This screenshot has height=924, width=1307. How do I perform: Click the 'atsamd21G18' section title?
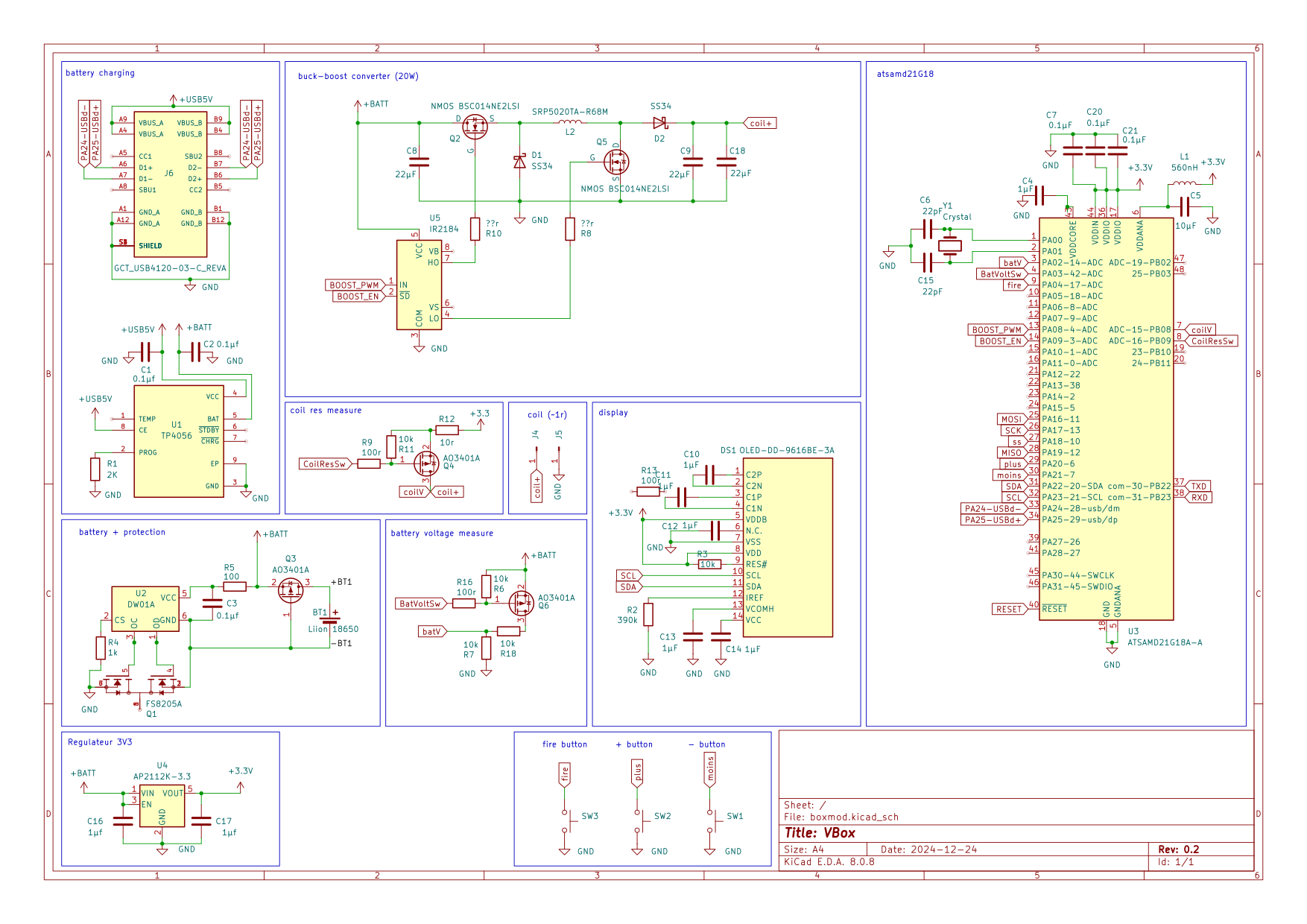pyautogui.click(x=905, y=74)
